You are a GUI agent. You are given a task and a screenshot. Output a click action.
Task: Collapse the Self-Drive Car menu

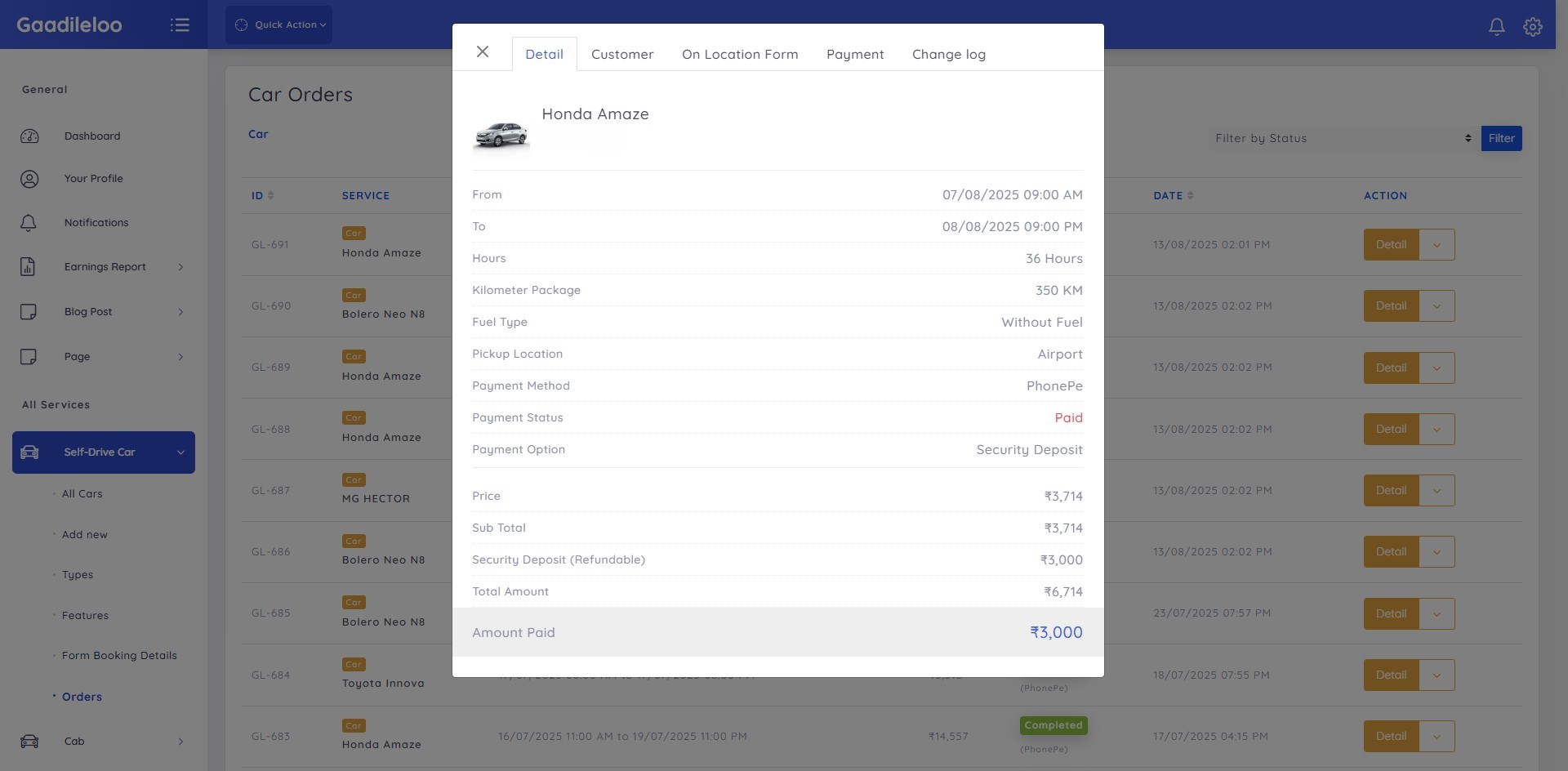tap(180, 452)
